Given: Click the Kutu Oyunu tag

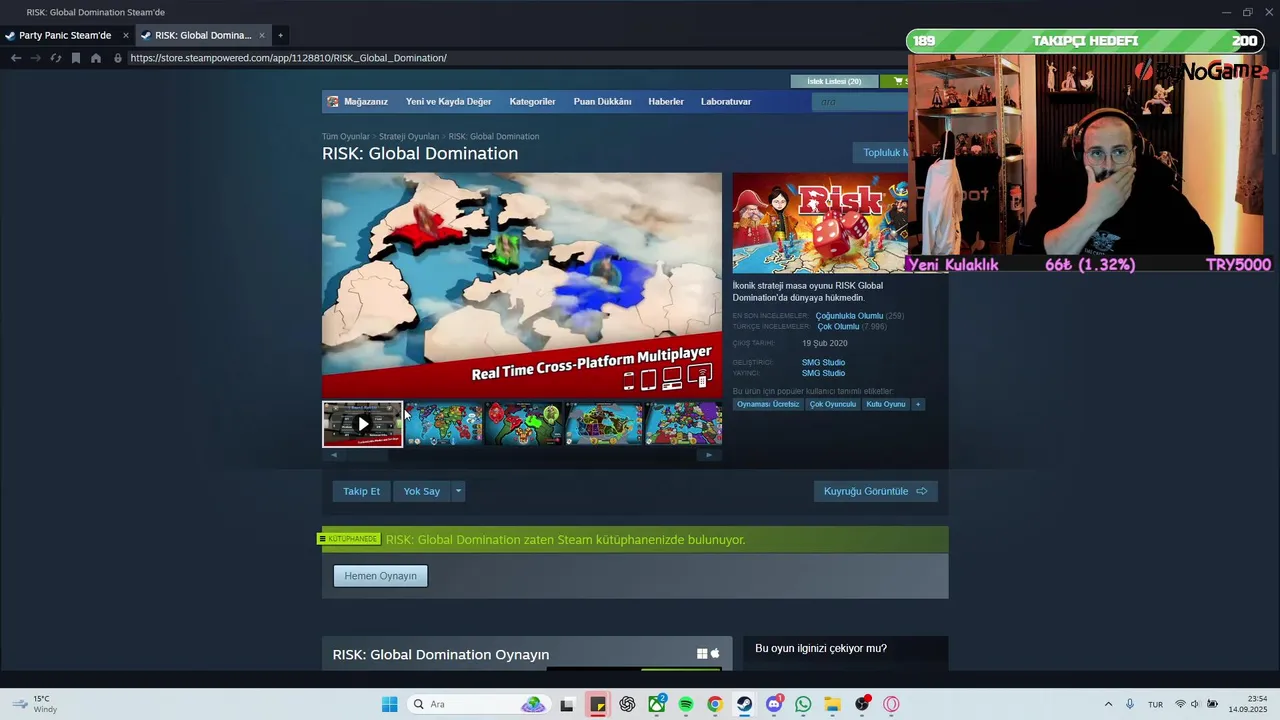Looking at the screenshot, I should click(x=886, y=404).
